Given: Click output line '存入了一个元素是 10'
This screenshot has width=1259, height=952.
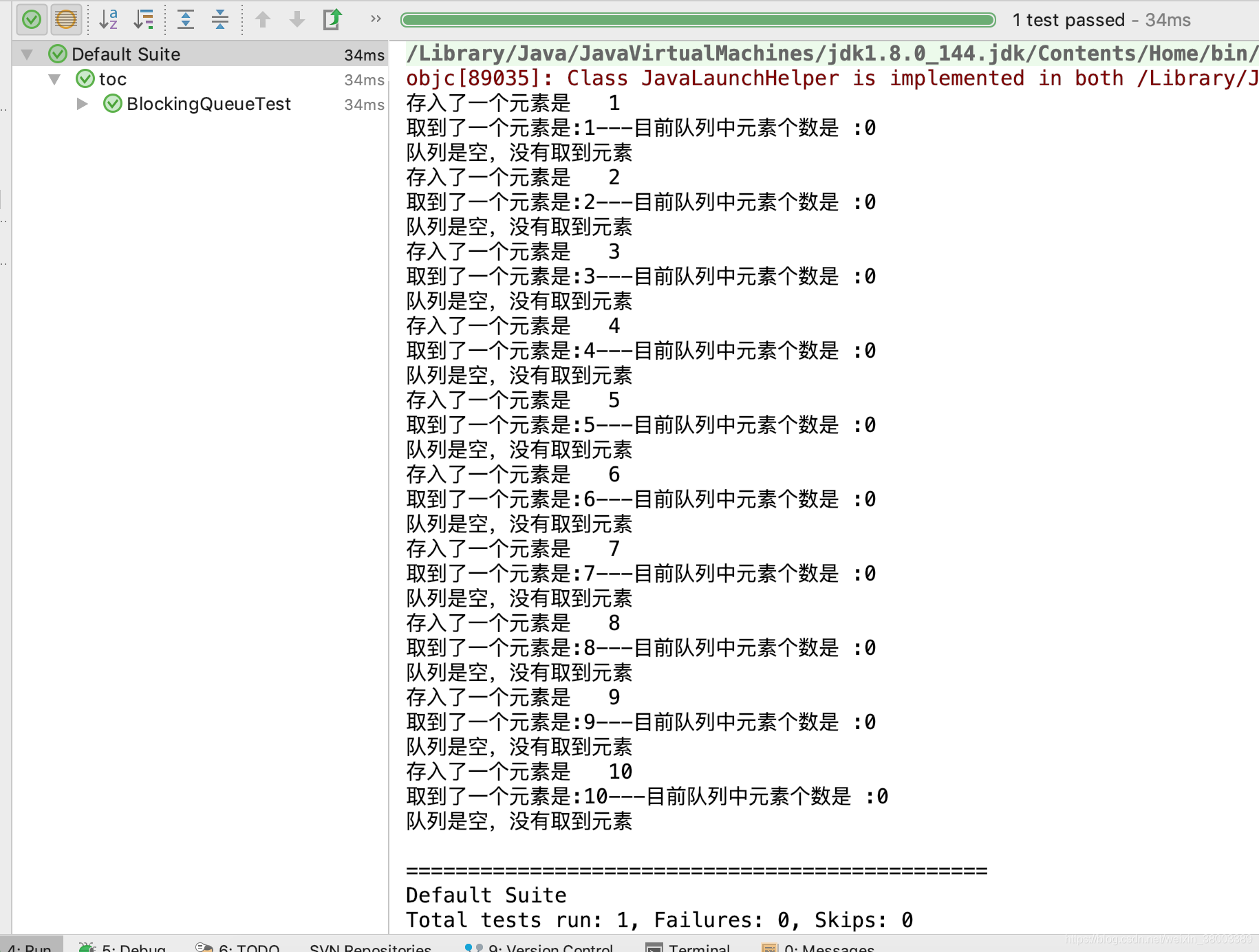Looking at the screenshot, I should (519, 772).
